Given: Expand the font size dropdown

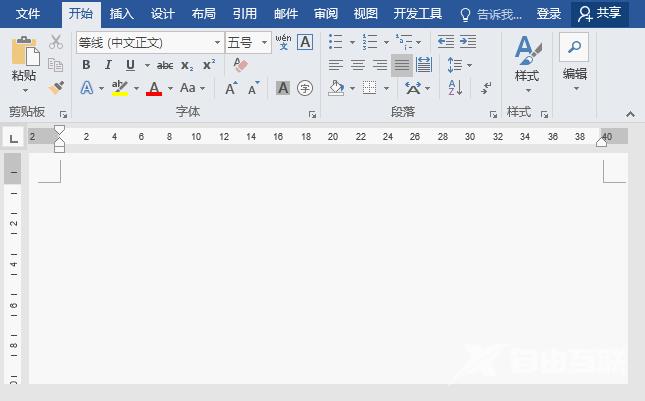Looking at the screenshot, I should point(265,42).
